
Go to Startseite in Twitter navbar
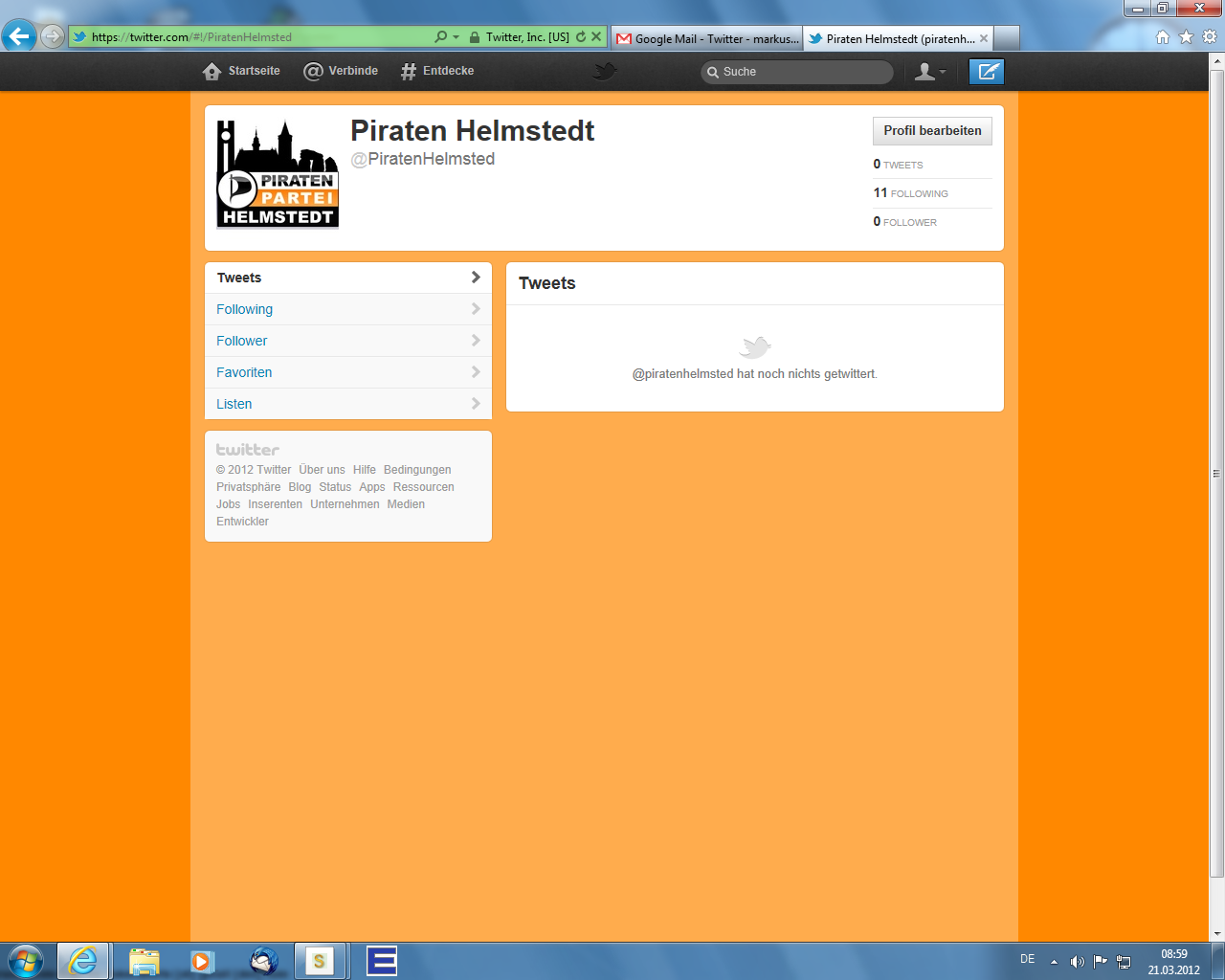click(242, 71)
